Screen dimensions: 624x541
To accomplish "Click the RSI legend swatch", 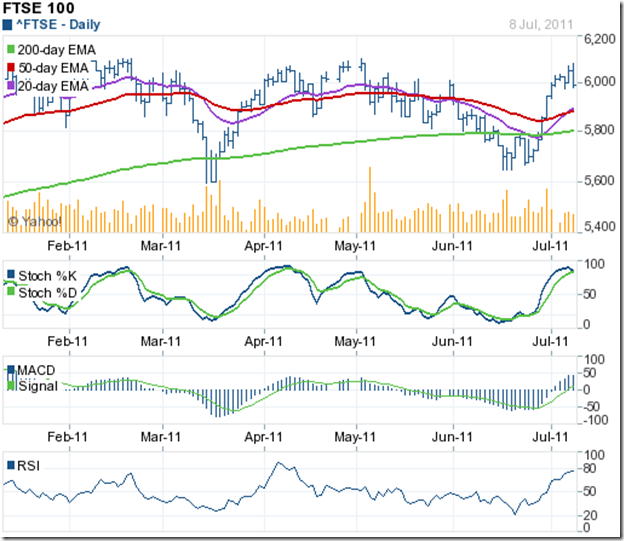I will coord(10,465).
